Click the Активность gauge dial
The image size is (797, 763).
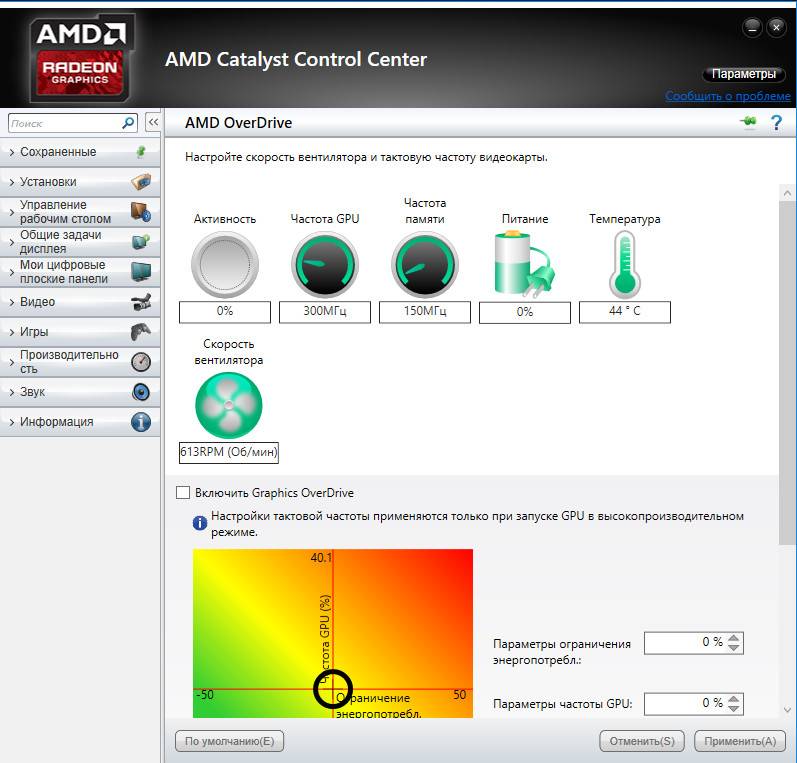click(x=225, y=265)
